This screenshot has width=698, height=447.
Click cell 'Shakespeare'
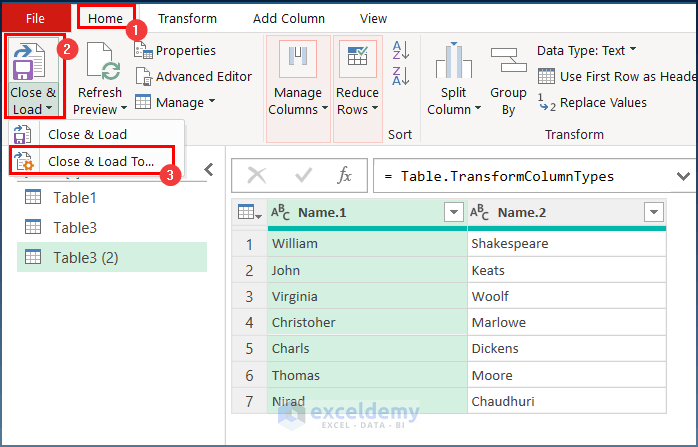[x=567, y=244]
